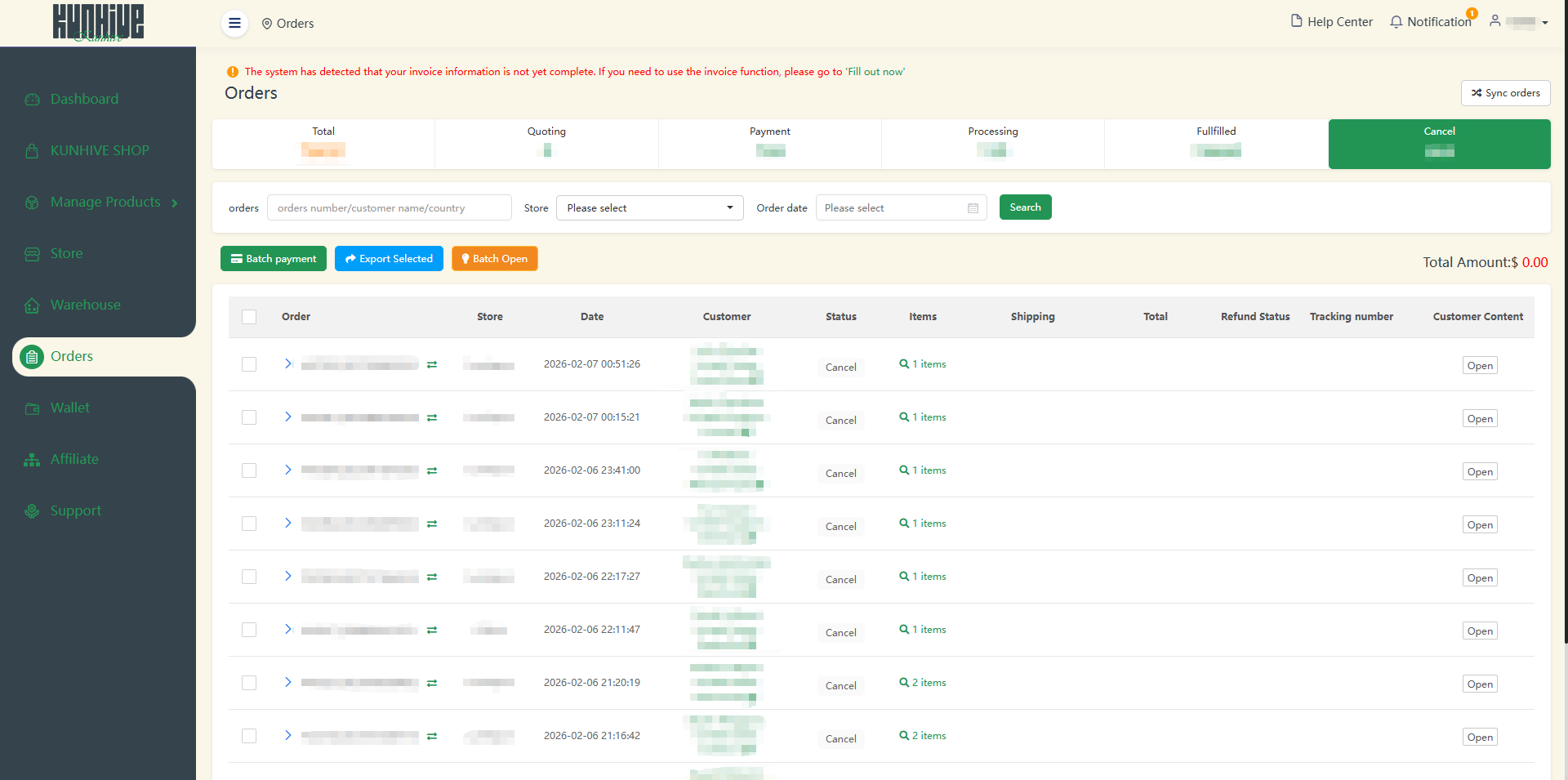This screenshot has width=1568, height=780.
Task: Click the Affiliate sidebar icon
Action: click(32, 460)
